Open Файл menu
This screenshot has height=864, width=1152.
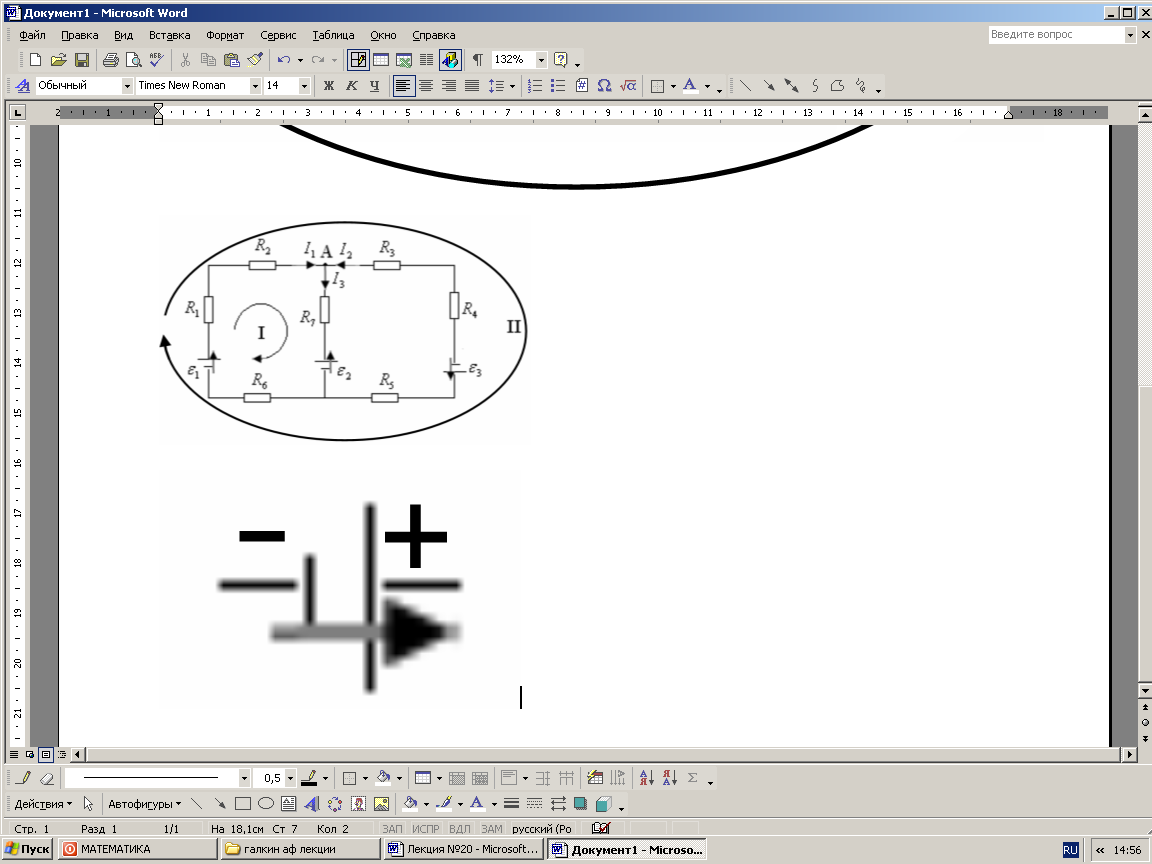click(32, 35)
